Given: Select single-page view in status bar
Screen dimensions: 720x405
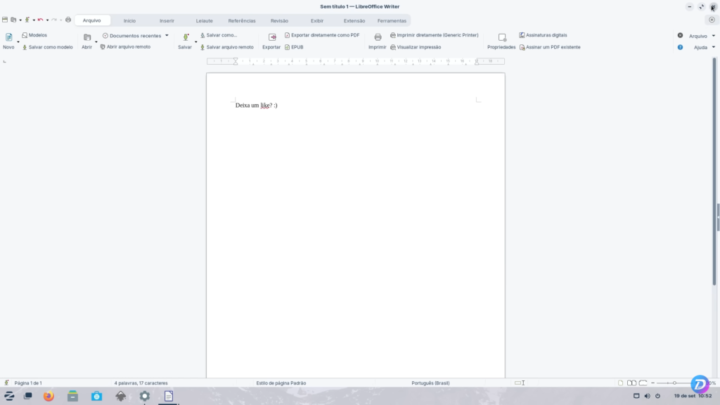Looking at the screenshot, I should coord(620,383).
